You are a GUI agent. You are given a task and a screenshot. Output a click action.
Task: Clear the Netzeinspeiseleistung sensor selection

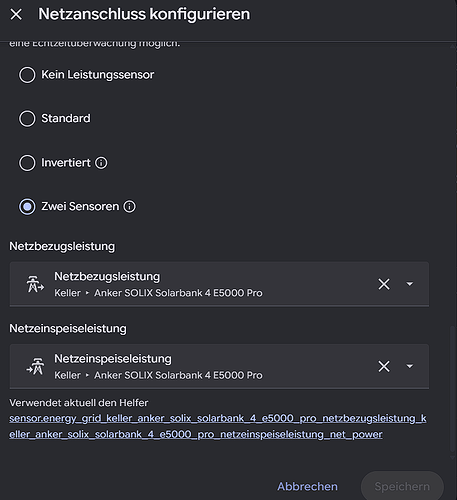(384, 366)
